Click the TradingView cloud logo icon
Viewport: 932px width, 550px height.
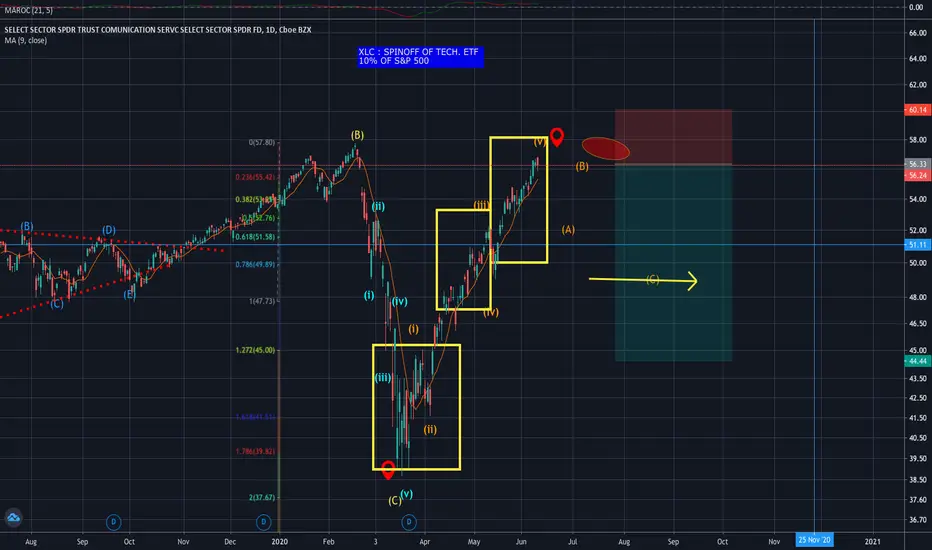click(13, 518)
